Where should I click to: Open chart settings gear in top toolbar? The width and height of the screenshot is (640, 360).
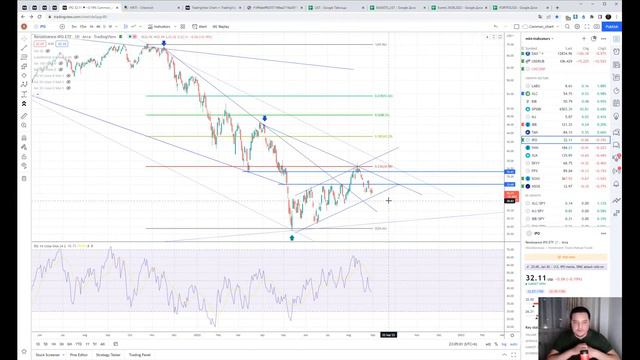point(577,27)
